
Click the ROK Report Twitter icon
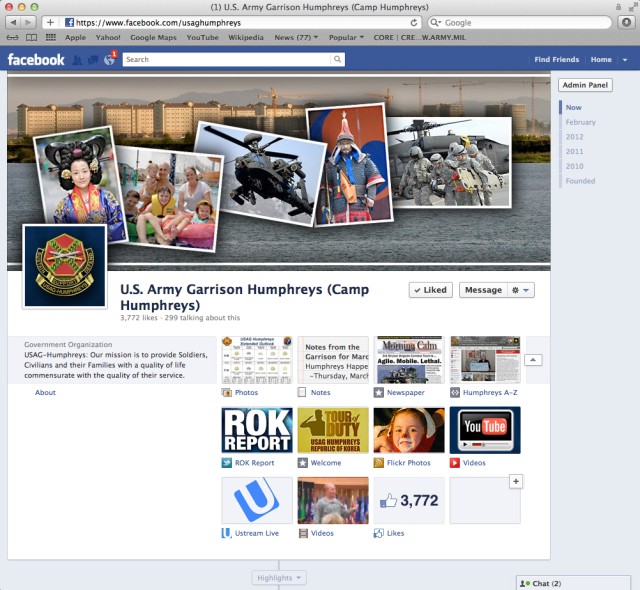coord(227,463)
